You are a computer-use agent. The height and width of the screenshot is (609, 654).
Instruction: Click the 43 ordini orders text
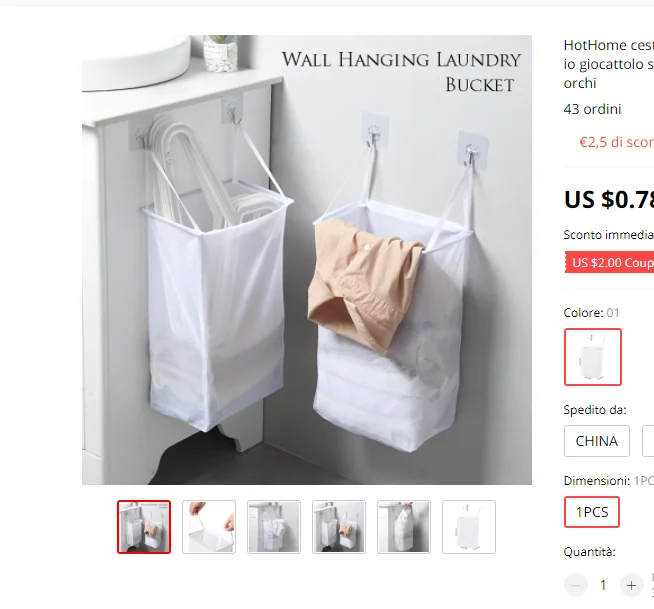click(592, 109)
